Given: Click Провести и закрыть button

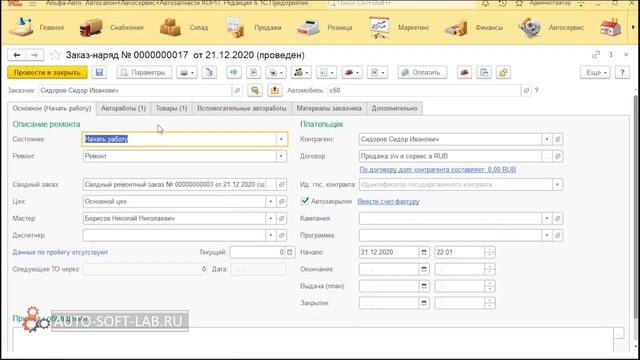Looking at the screenshot, I should pos(47,72).
